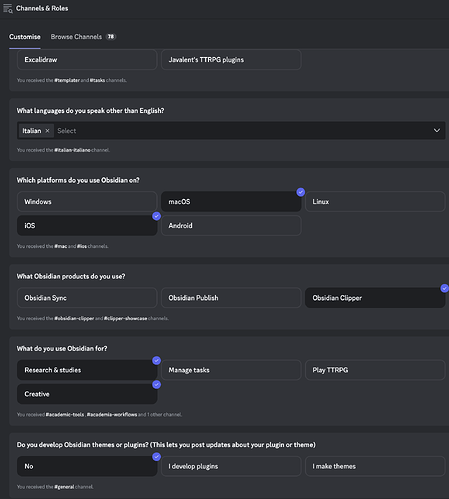Select the Manage tasks usage
This screenshot has height=499, width=449.
231,370
